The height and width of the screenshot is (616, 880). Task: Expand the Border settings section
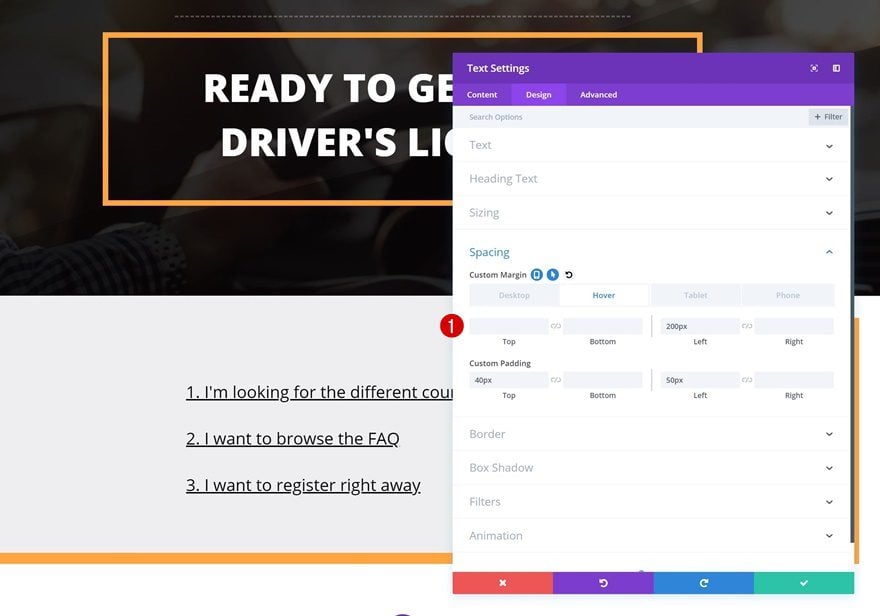(x=651, y=434)
